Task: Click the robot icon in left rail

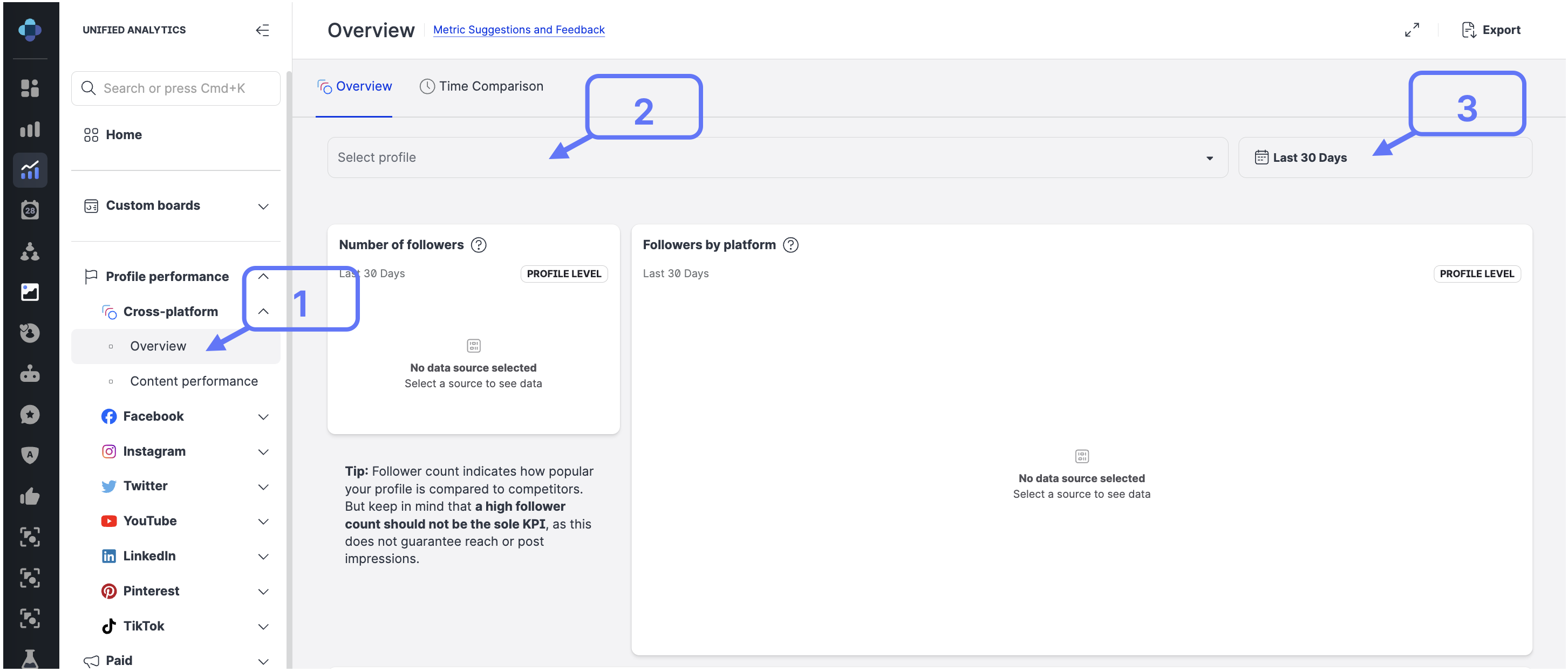Action: pos(29,374)
